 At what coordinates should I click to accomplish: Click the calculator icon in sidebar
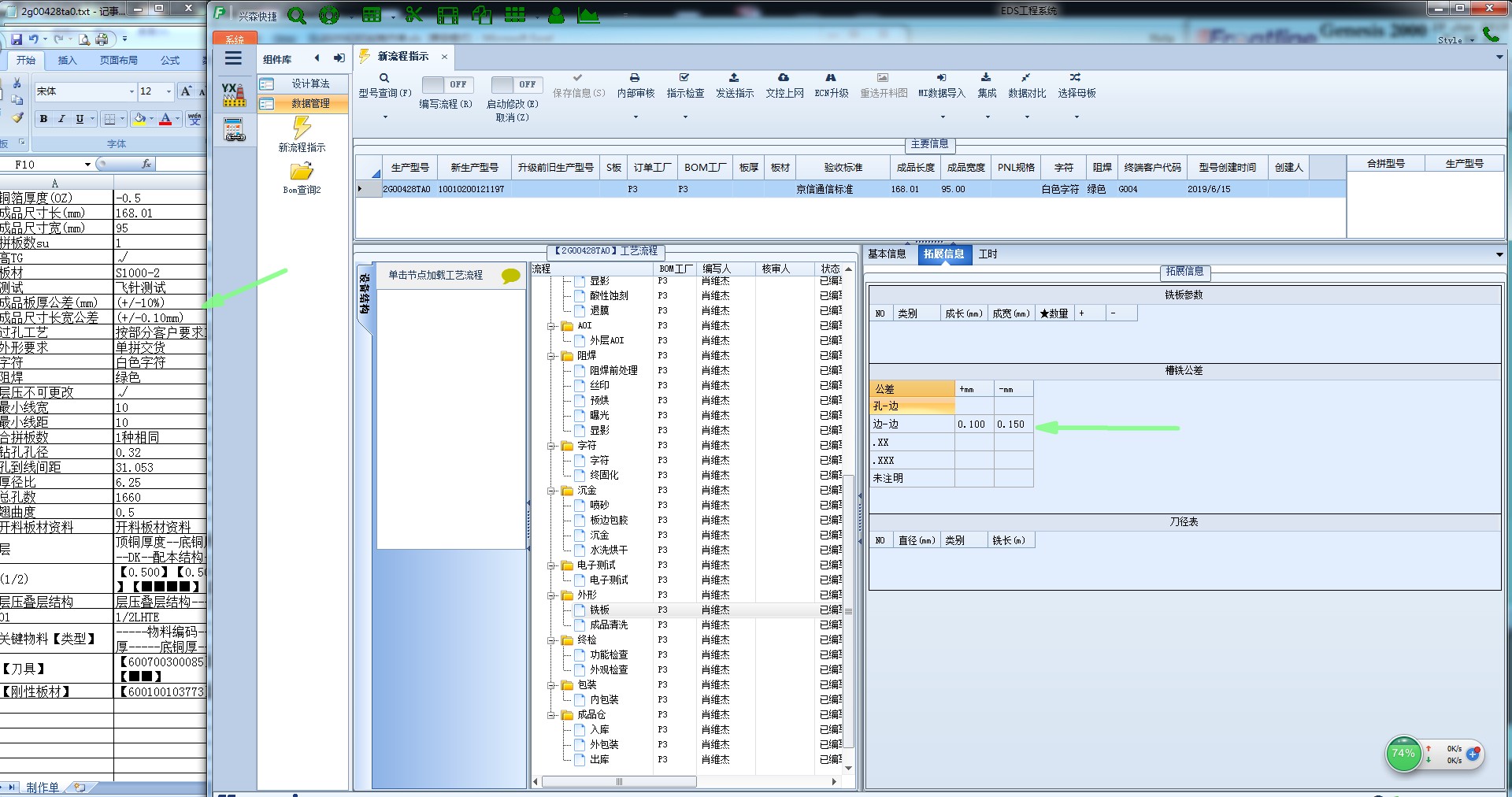click(x=234, y=130)
